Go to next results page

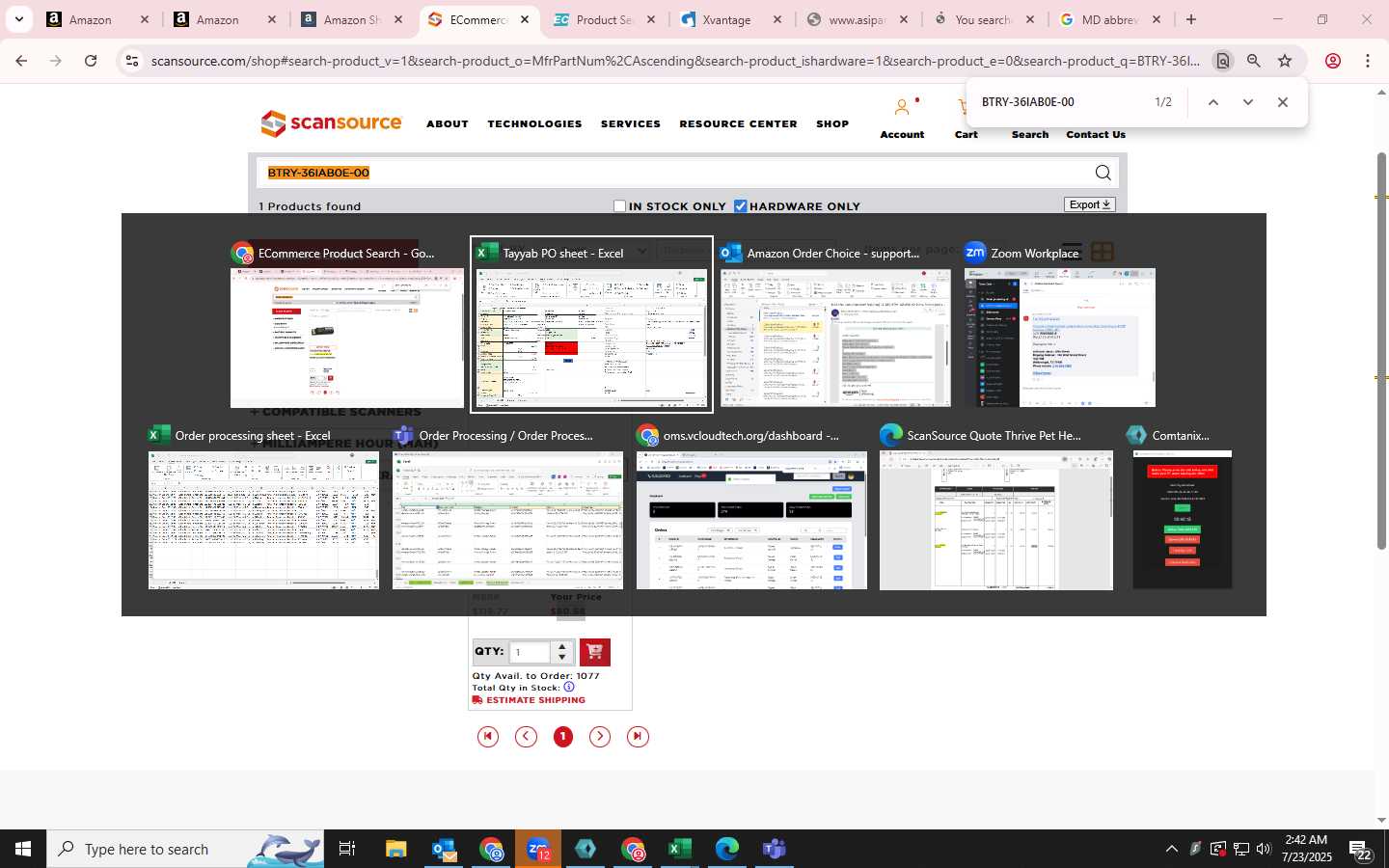[x=600, y=737]
